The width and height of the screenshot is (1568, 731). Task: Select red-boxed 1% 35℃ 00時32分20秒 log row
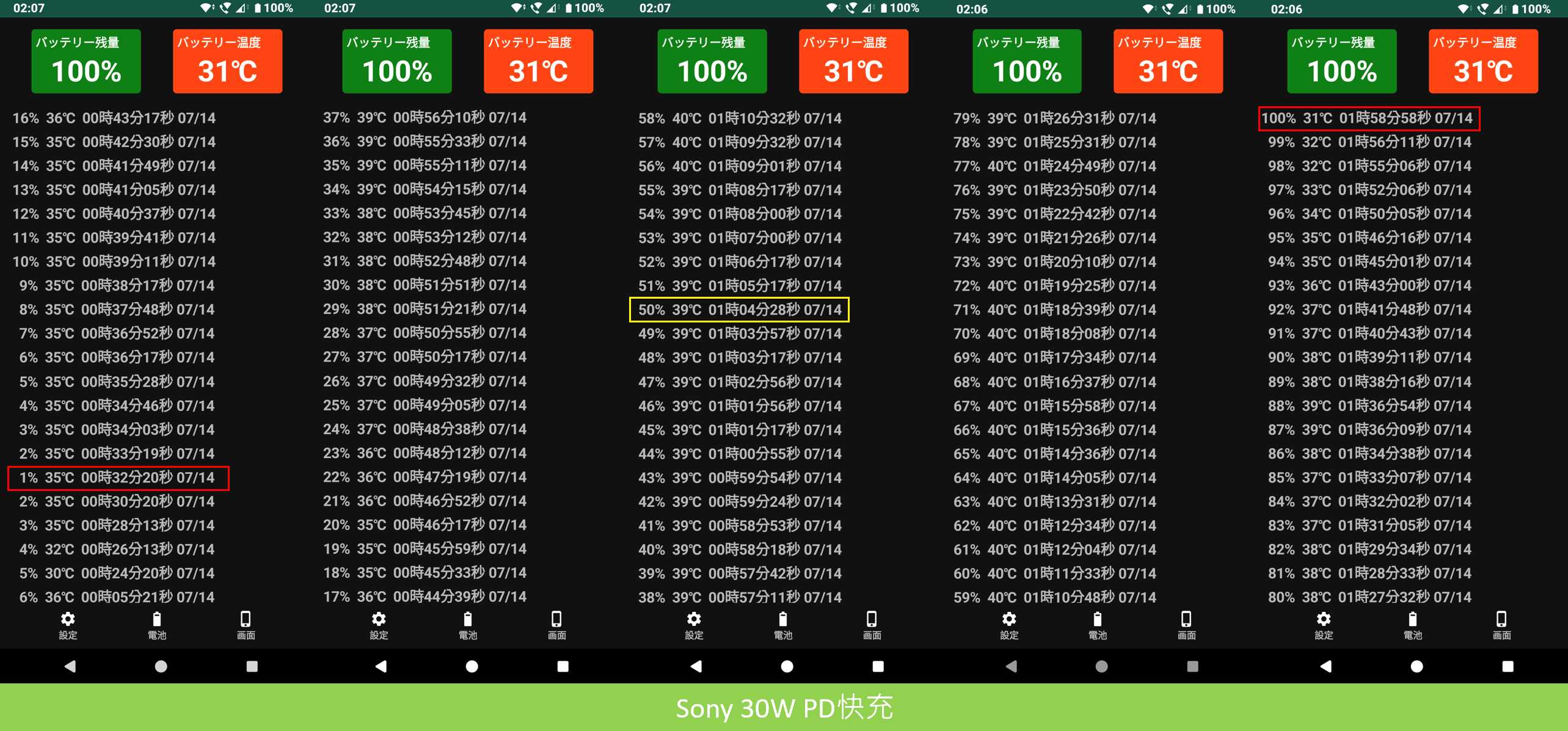pyautogui.click(x=118, y=478)
